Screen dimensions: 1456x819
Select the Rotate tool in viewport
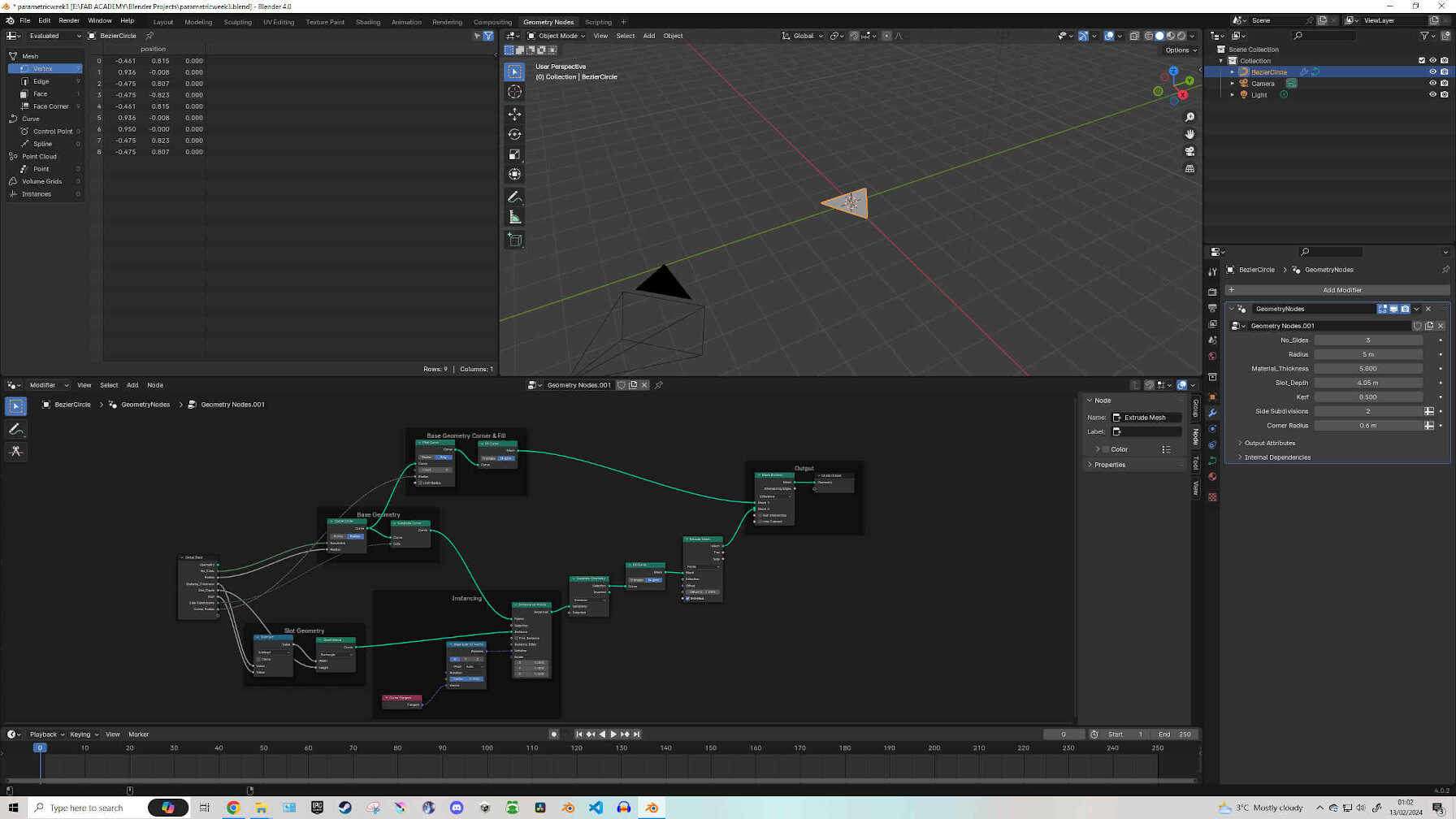[514, 134]
